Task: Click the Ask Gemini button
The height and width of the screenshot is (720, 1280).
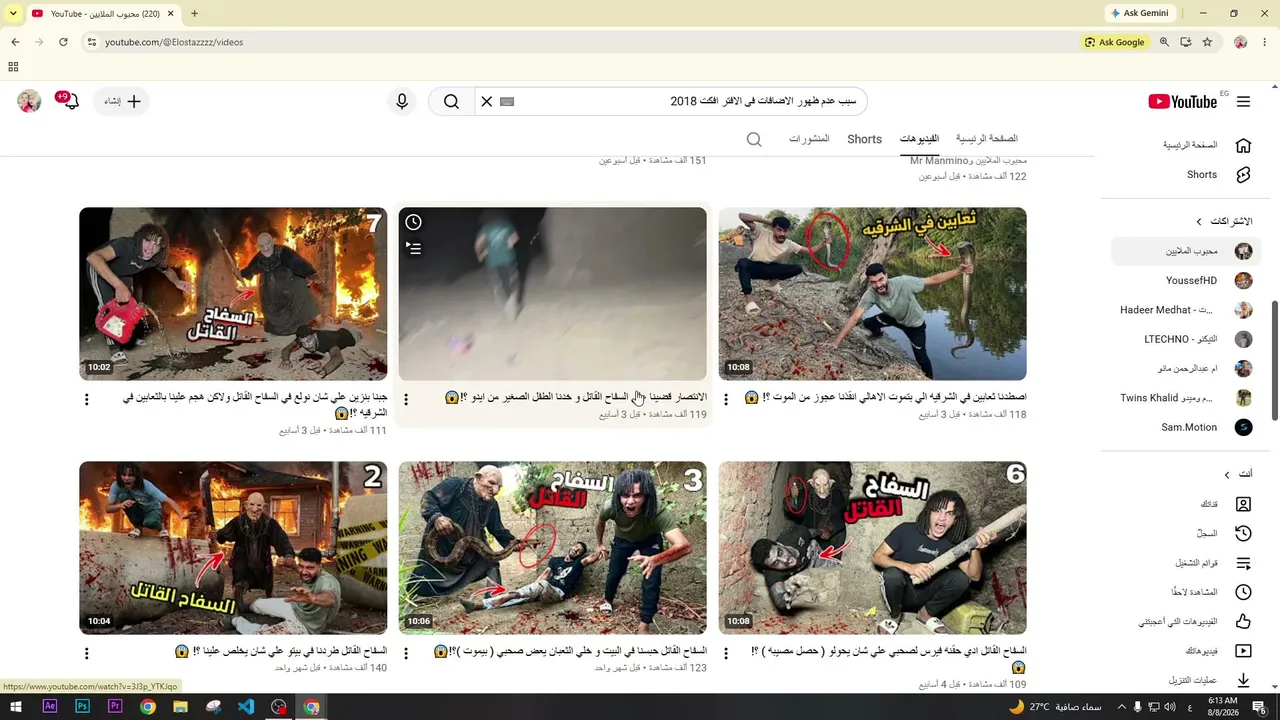Action: 1139,13
